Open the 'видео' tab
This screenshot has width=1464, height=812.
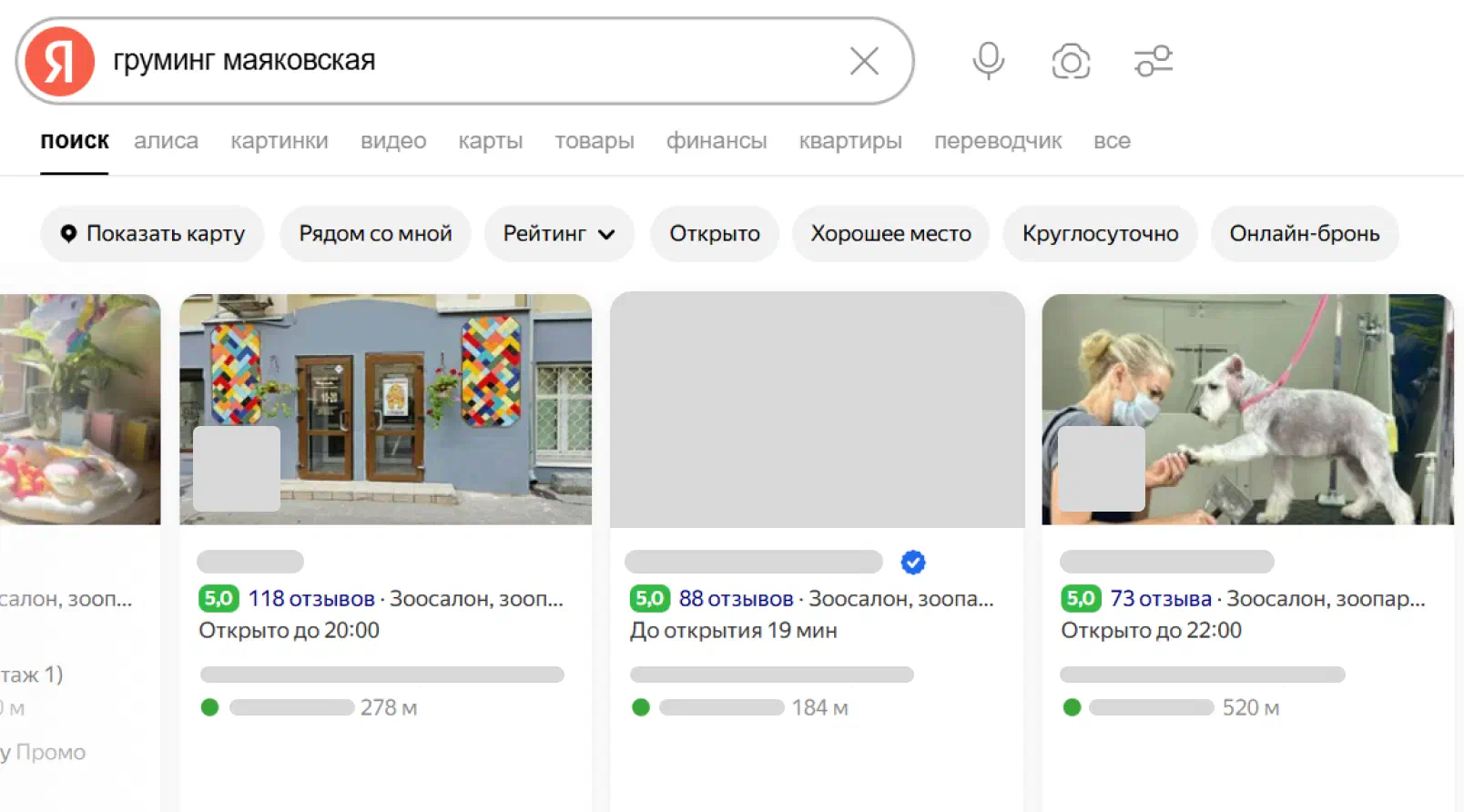[x=393, y=141]
